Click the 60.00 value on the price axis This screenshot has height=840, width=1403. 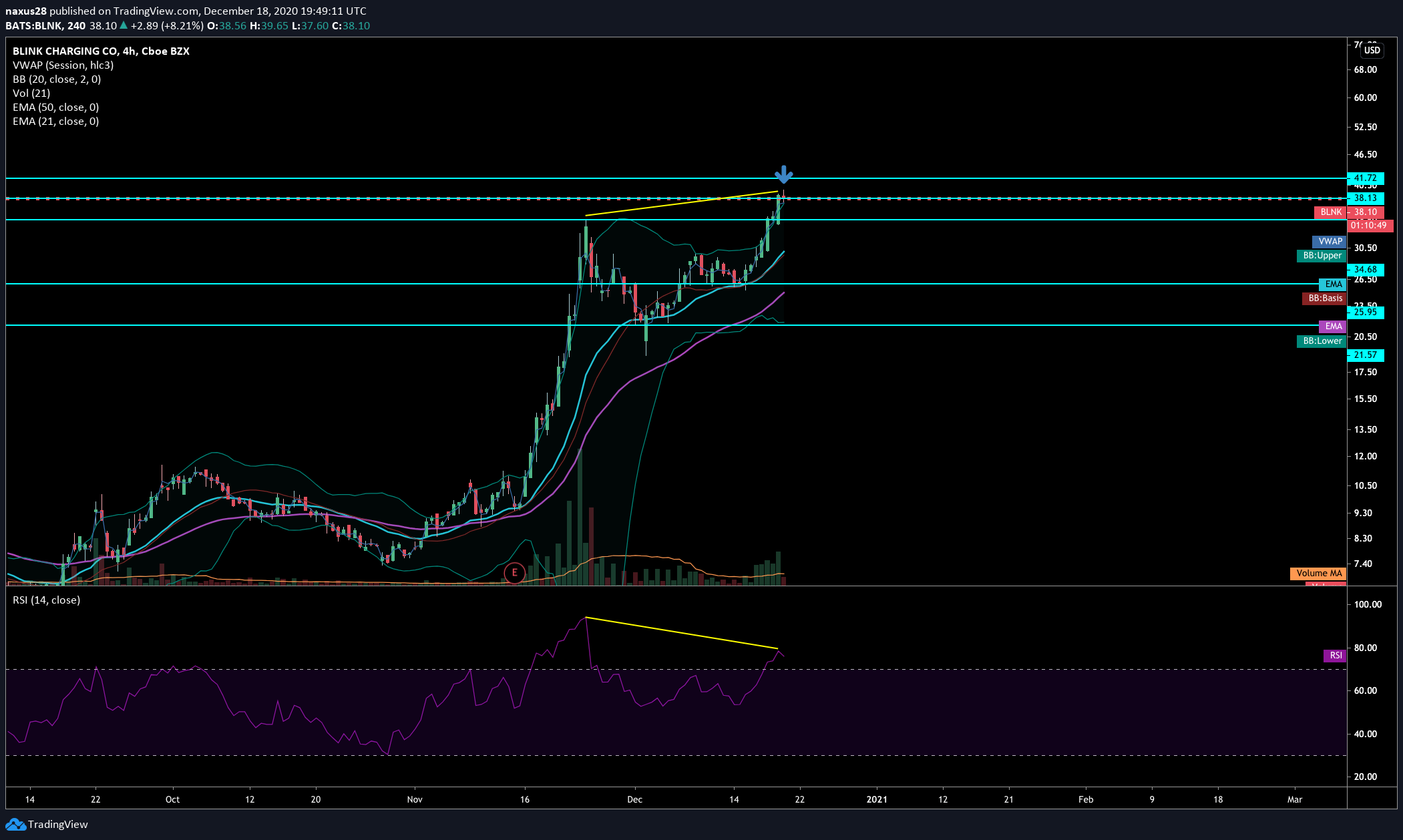tap(1366, 97)
